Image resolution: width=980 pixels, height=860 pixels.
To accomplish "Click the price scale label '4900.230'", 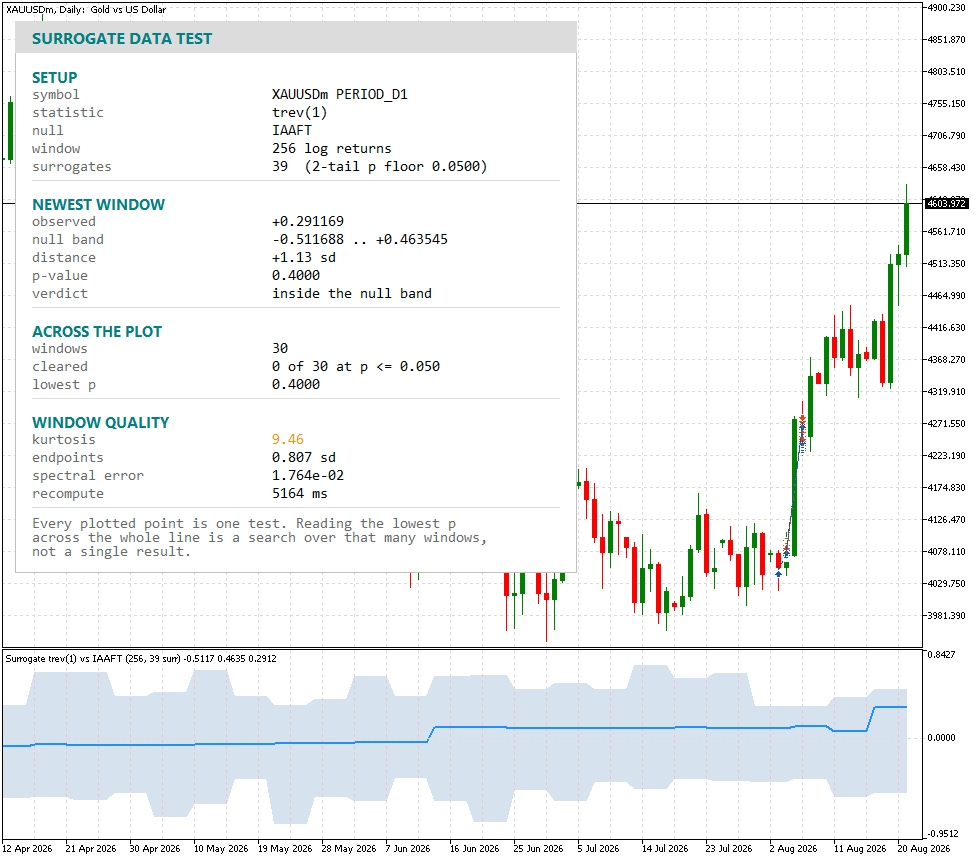I will [x=946, y=8].
